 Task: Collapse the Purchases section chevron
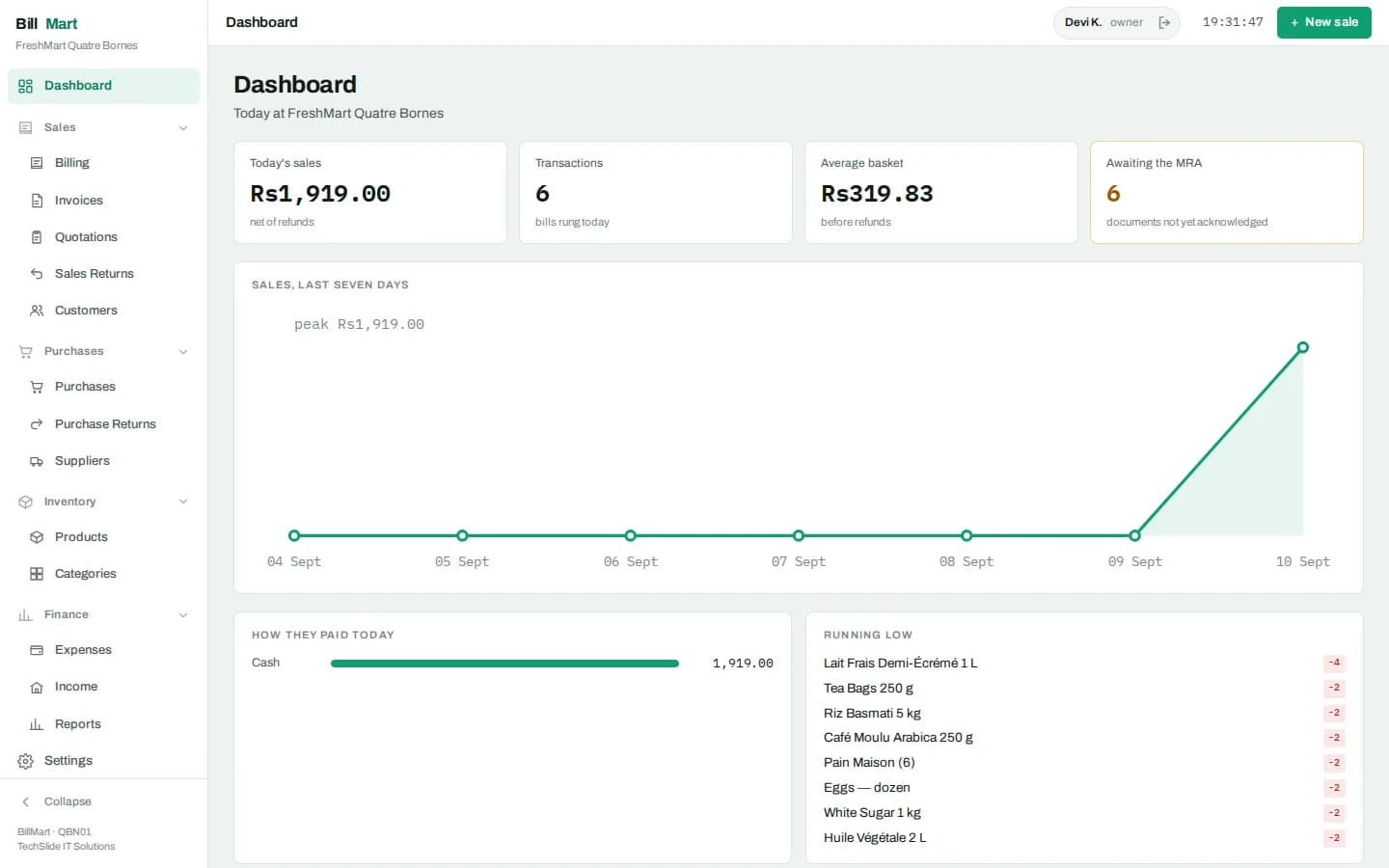click(183, 351)
